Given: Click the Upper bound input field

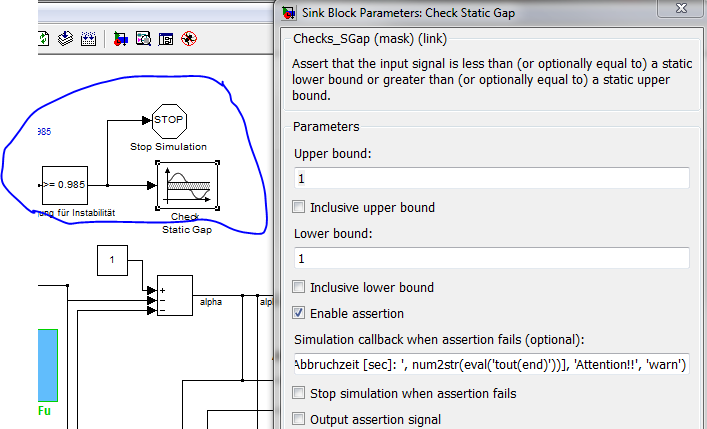Looking at the screenshot, I should coord(490,178).
